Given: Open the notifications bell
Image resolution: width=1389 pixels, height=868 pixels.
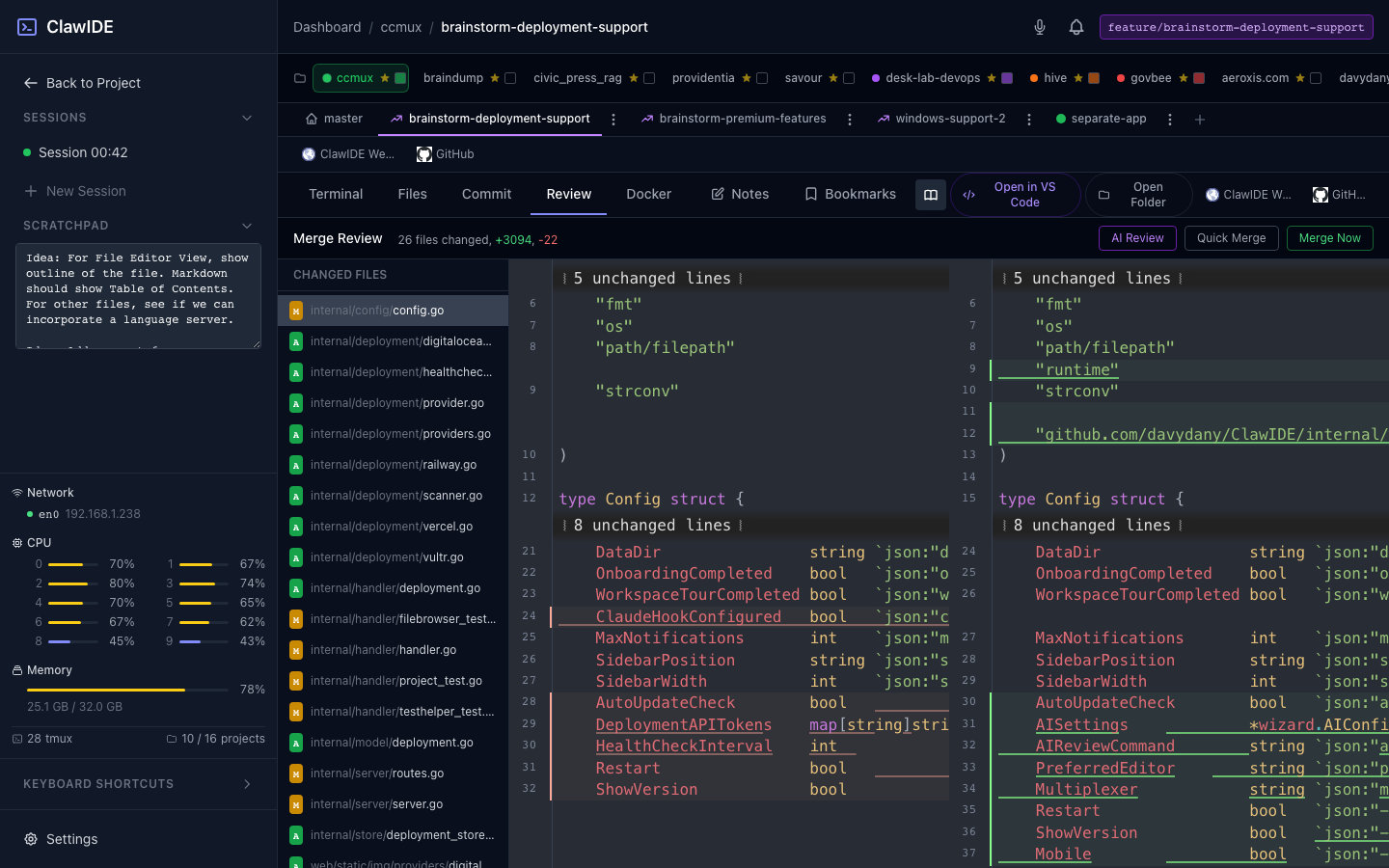Looking at the screenshot, I should click(x=1076, y=27).
